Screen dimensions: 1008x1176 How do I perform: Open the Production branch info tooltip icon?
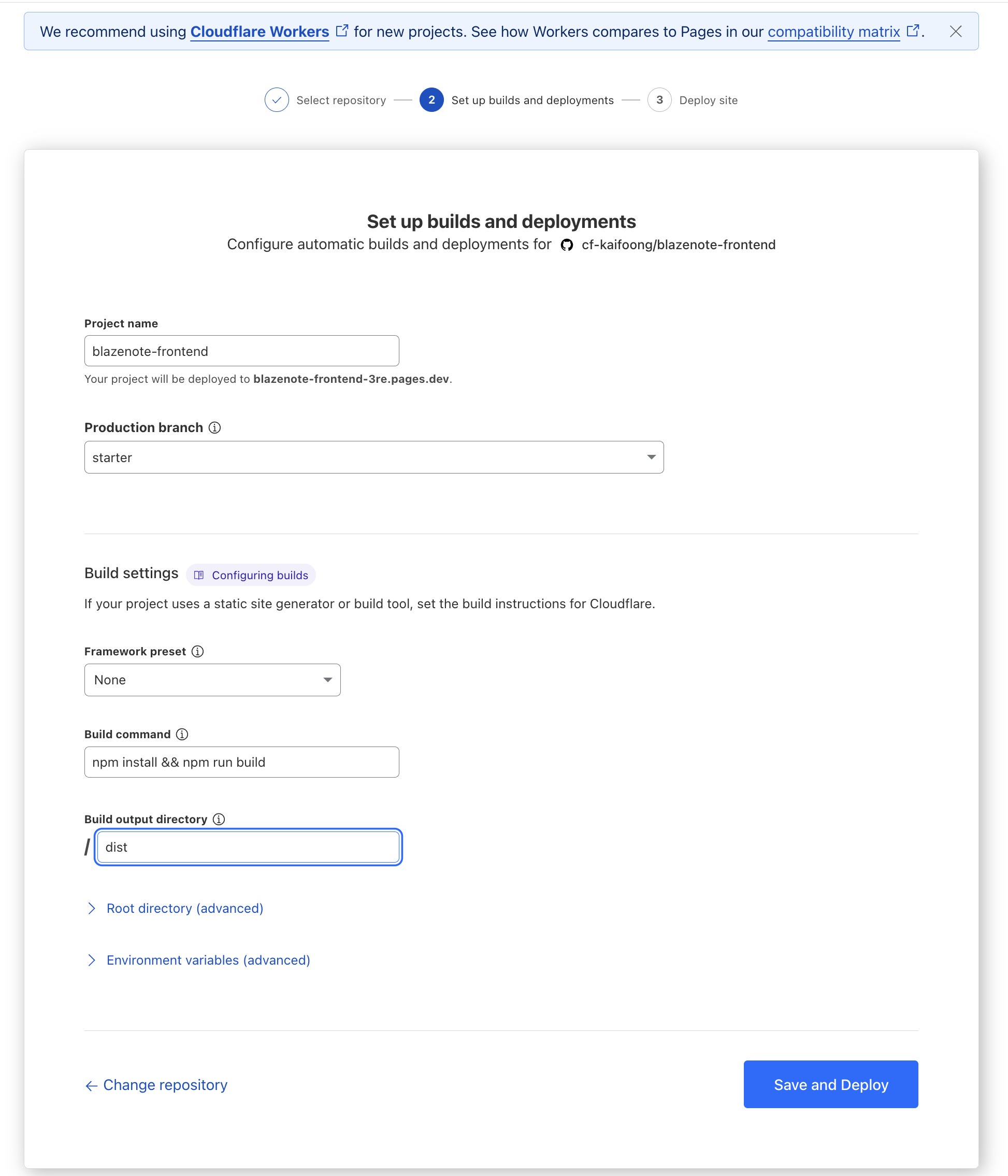pos(214,428)
